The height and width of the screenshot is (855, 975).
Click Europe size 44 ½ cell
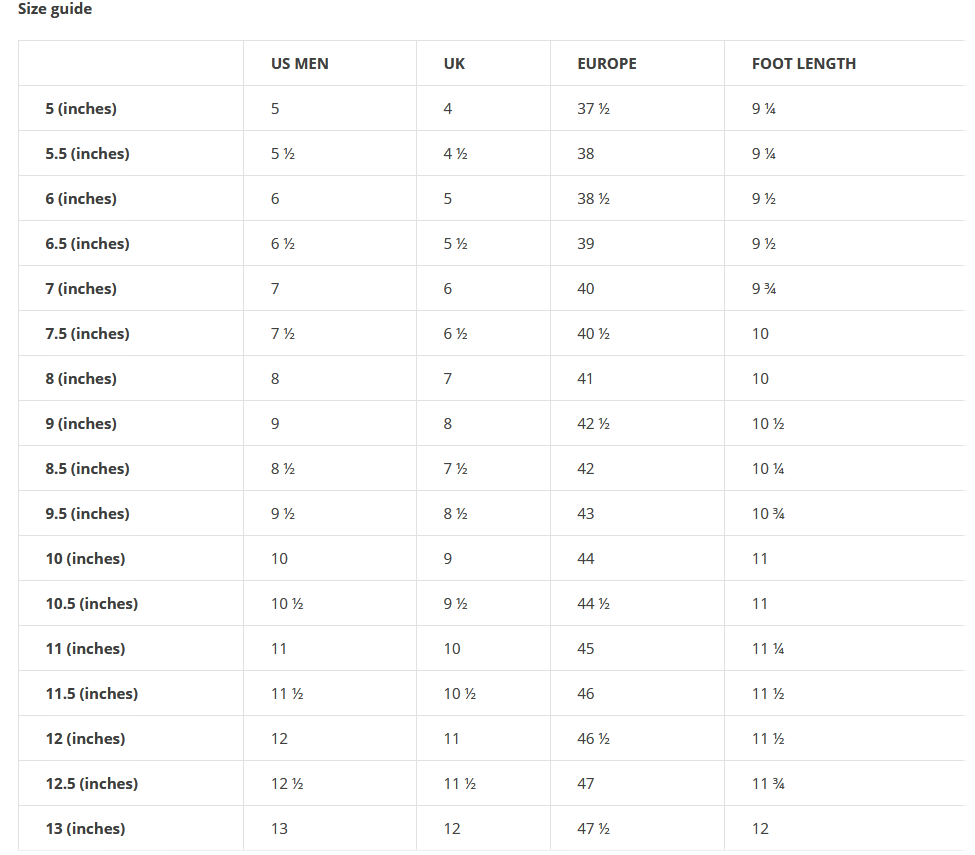(593, 604)
